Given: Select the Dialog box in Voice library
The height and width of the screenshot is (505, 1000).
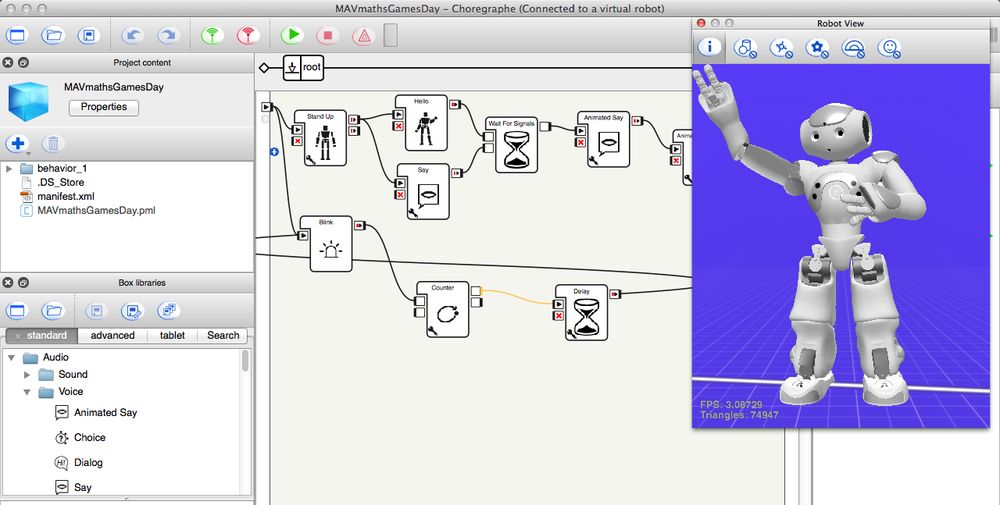Looking at the screenshot, I should (87, 462).
